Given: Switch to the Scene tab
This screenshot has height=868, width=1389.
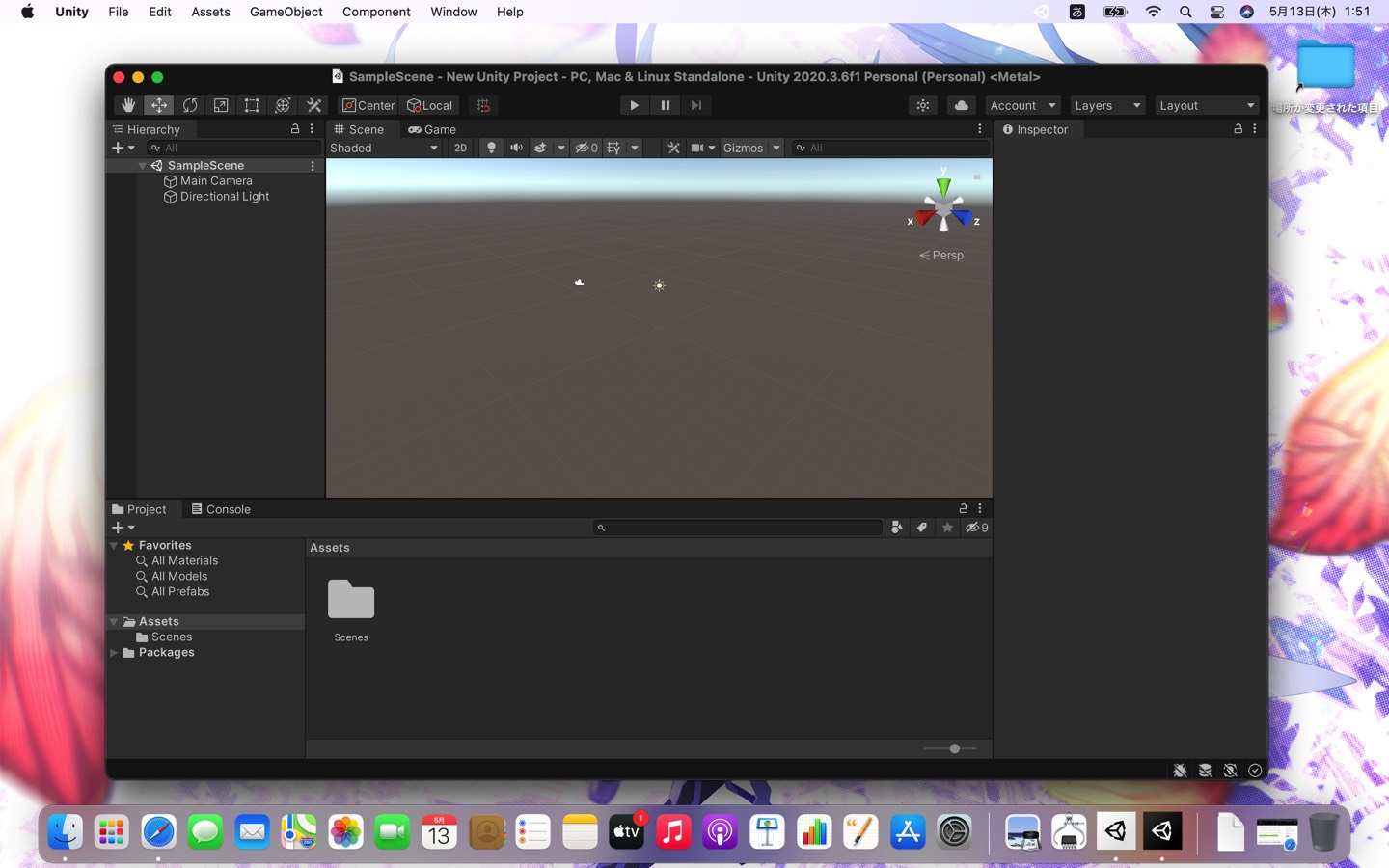Looking at the screenshot, I should point(359,129).
